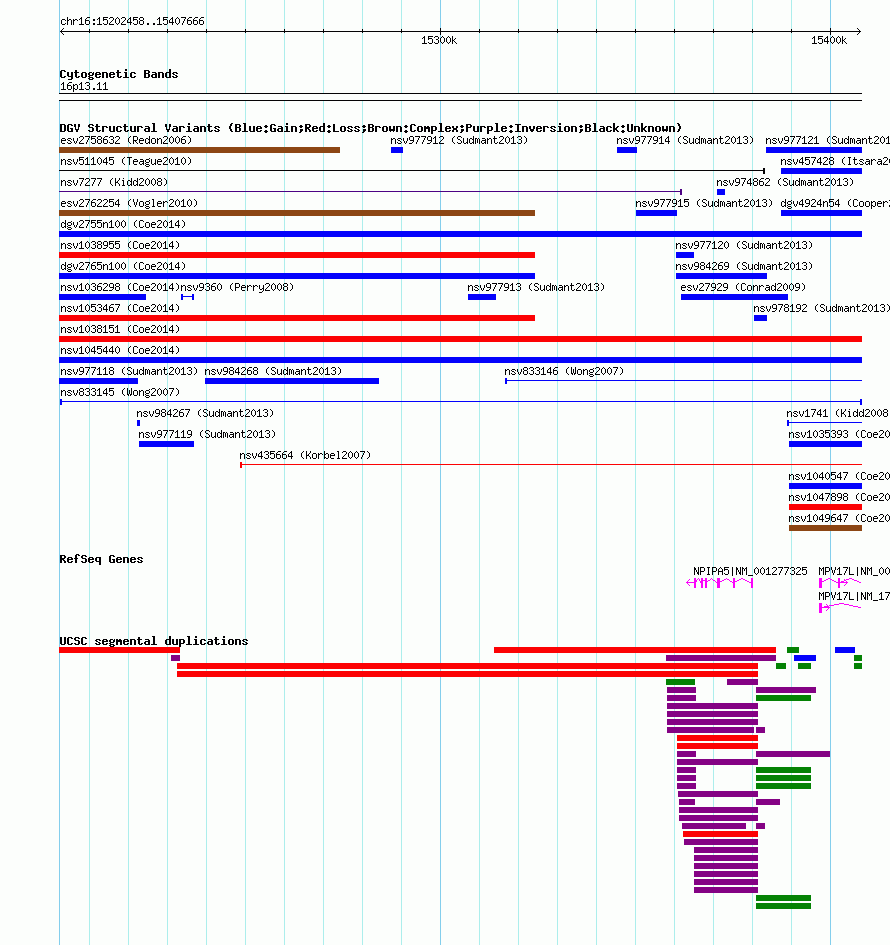This screenshot has height=945, width=890.
Task: Click the RefSeq Genes track title
Action: (x=101, y=559)
